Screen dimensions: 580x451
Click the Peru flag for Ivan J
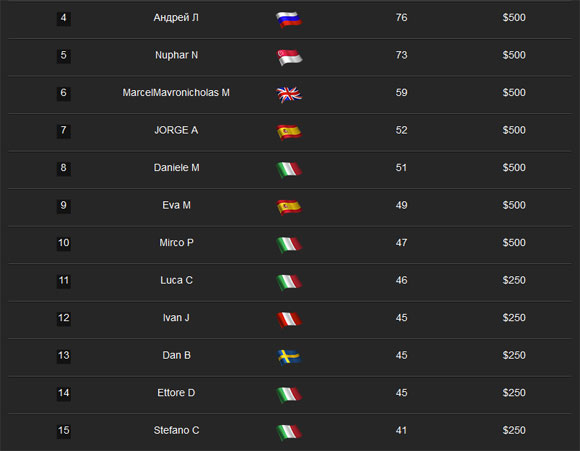(x=289, y=320)
